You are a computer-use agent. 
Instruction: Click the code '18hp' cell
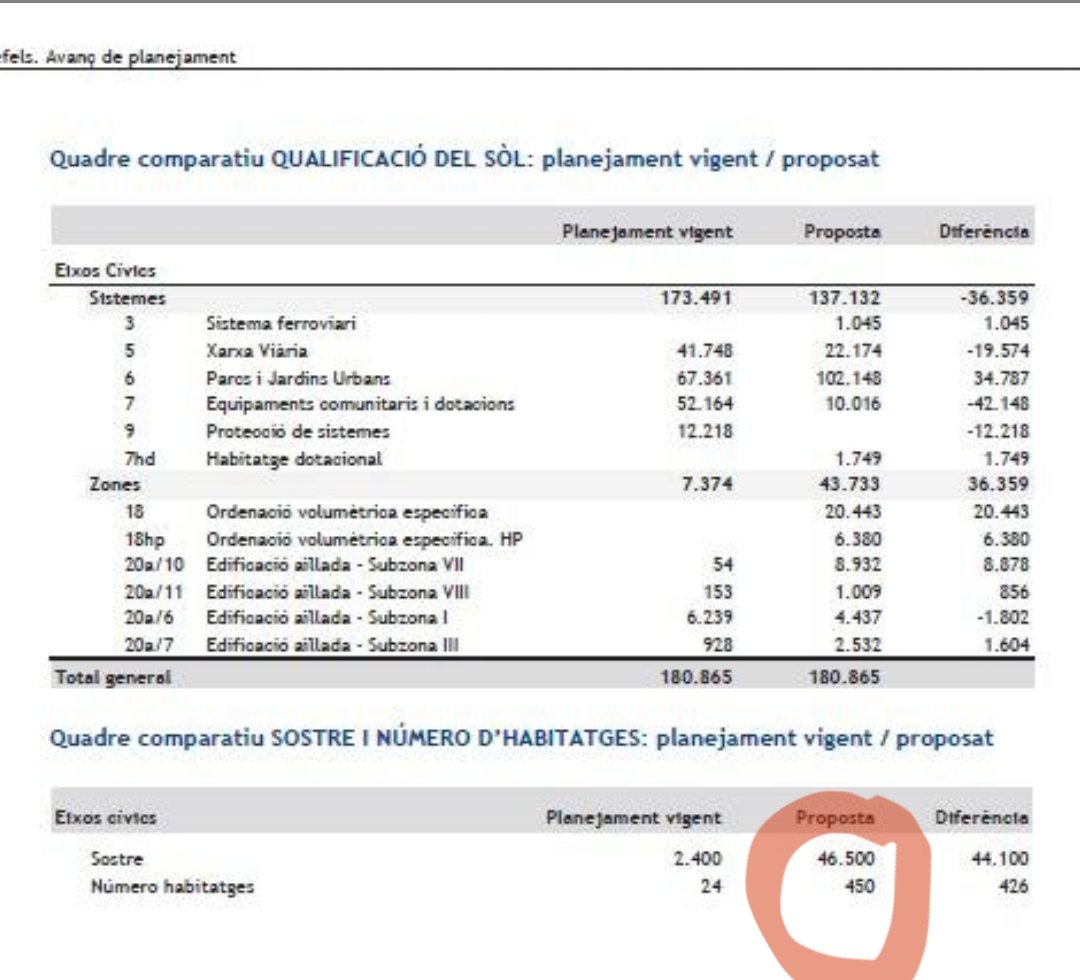(145, 539)
